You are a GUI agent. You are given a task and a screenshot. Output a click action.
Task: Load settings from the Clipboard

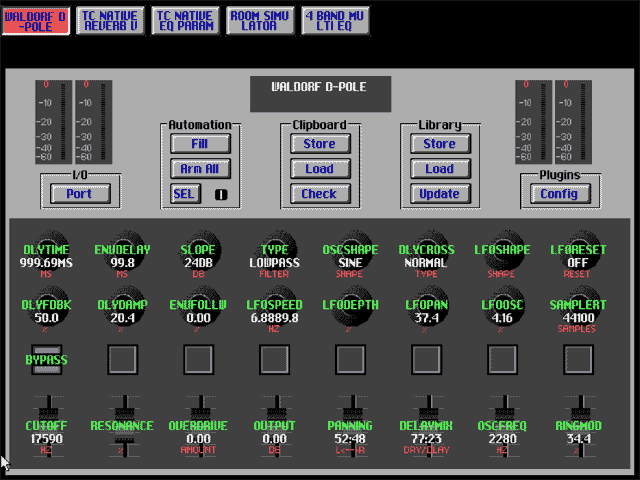tap(320, 169)
